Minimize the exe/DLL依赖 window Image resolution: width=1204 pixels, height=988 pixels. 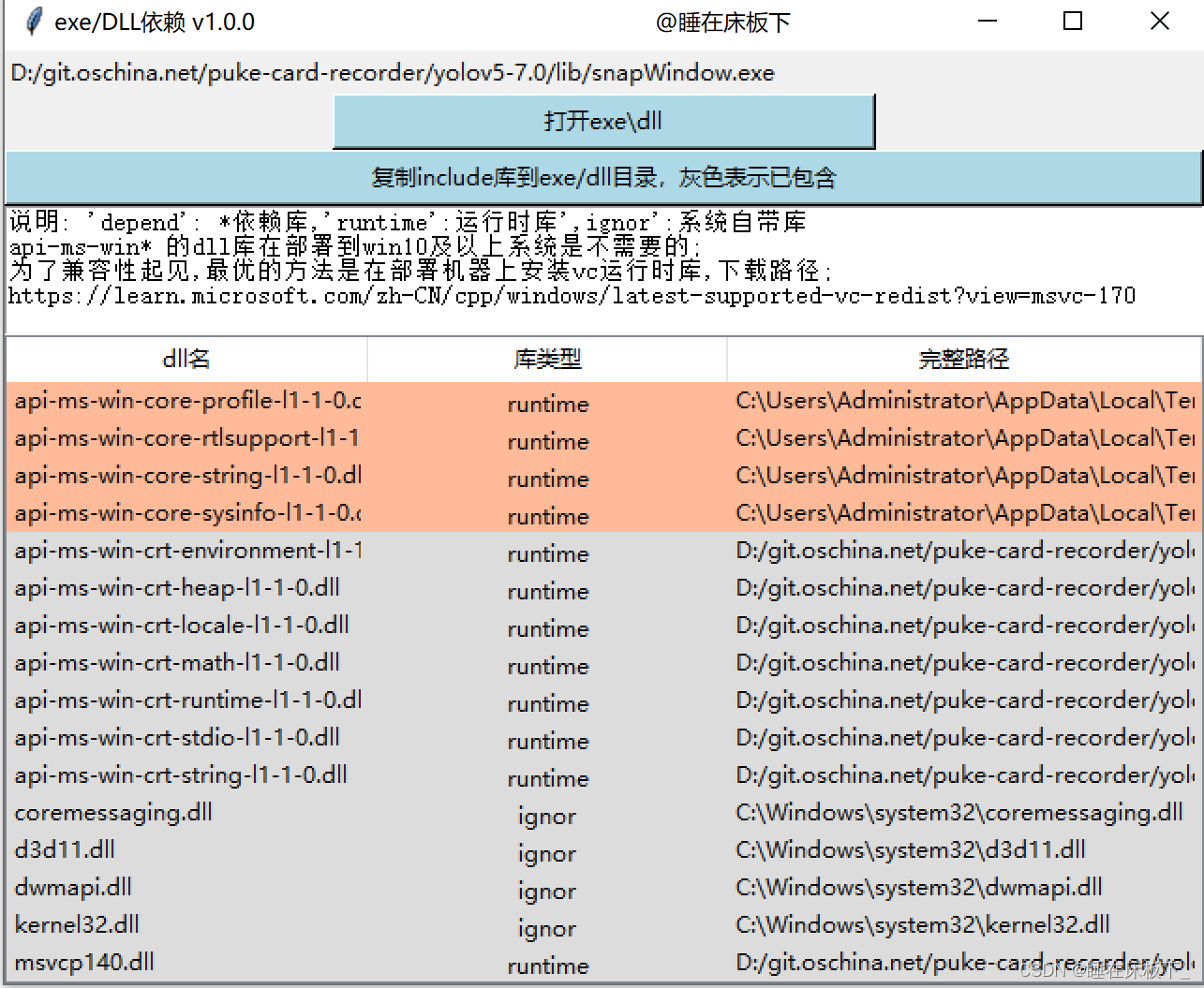point(988,22)
